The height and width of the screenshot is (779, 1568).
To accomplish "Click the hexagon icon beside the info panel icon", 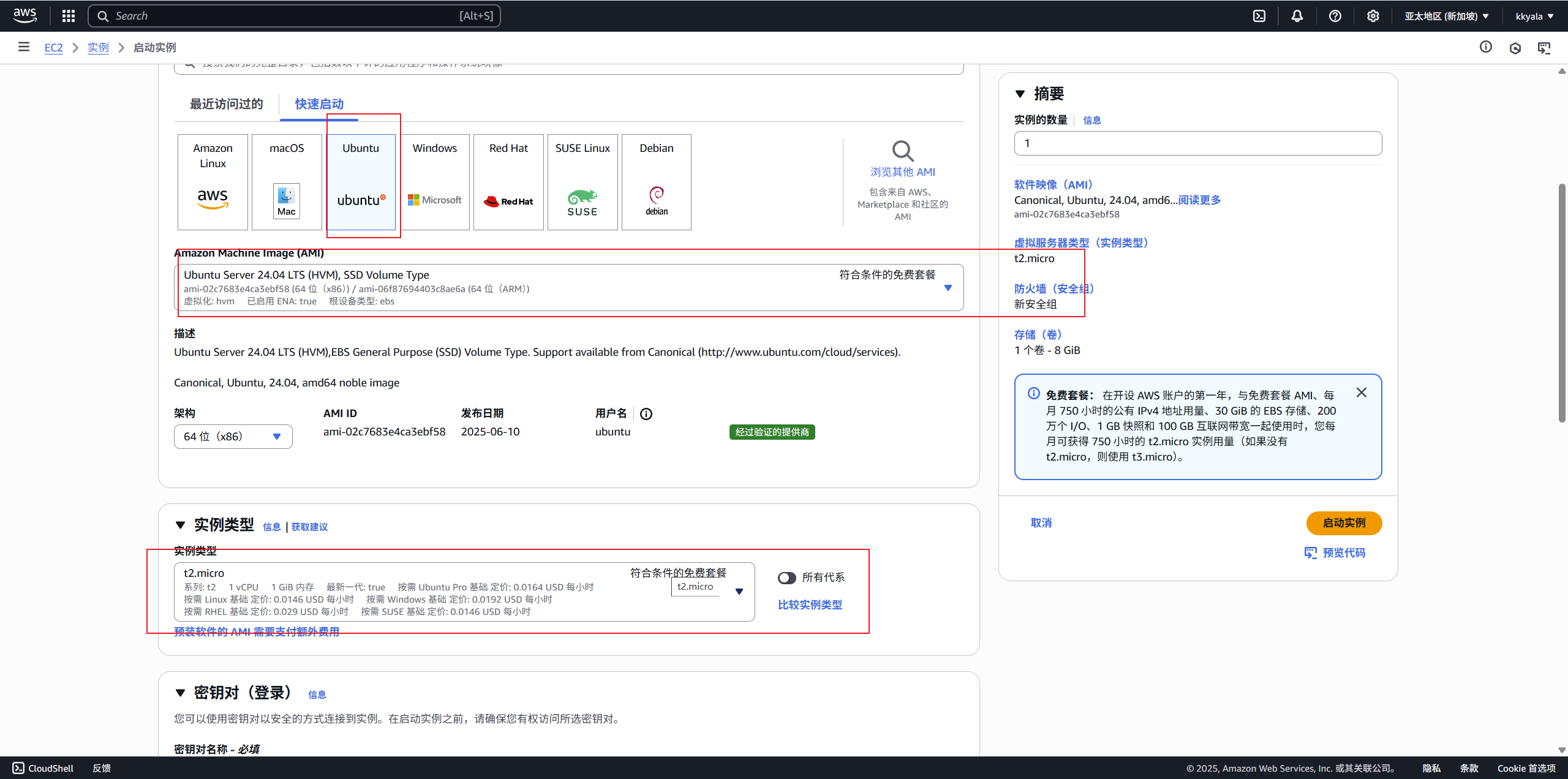I will (x=1515, y=48).
